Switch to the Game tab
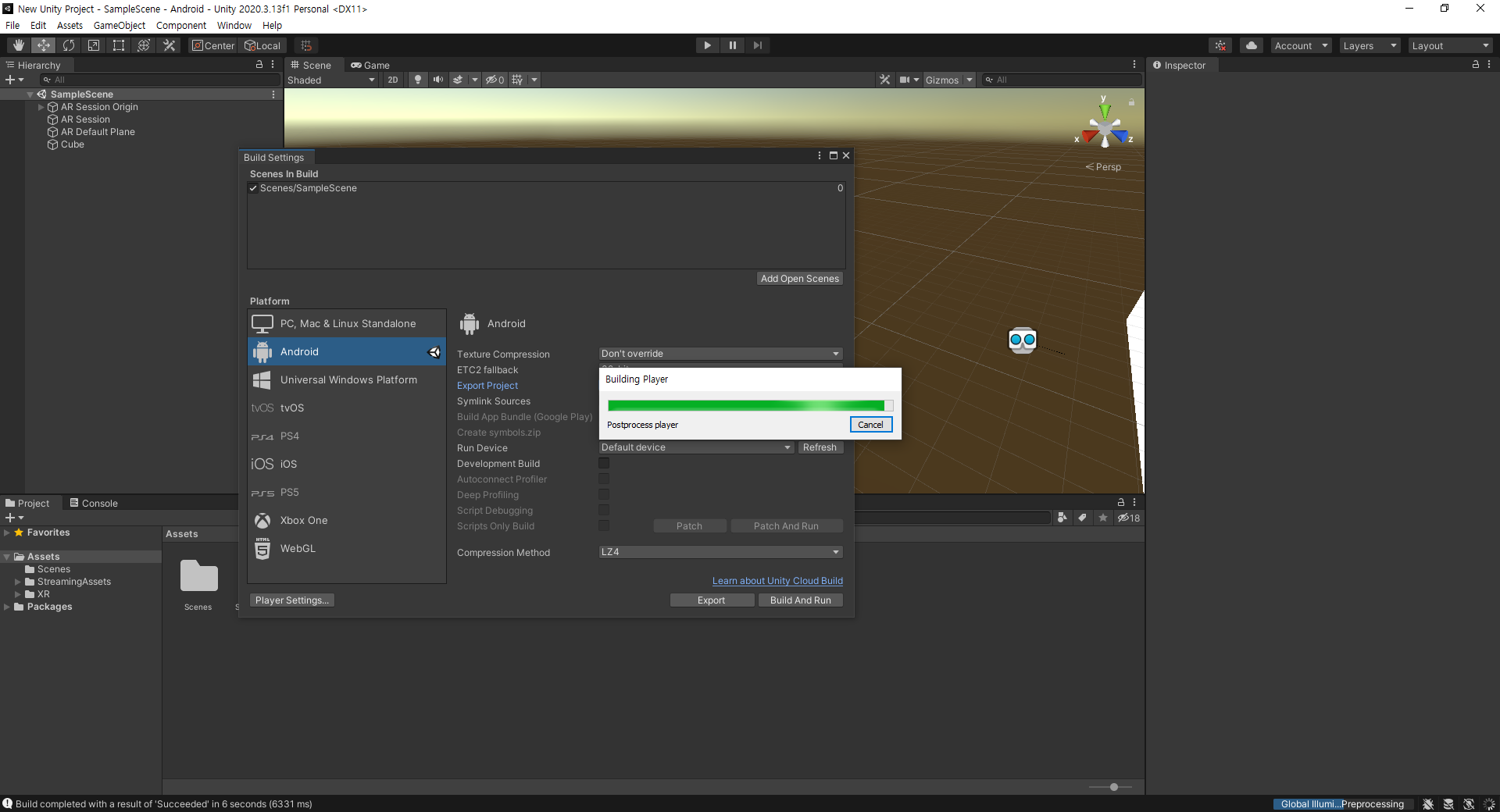The width and height of the screenshot is (1500, 812). coord(370,65)
